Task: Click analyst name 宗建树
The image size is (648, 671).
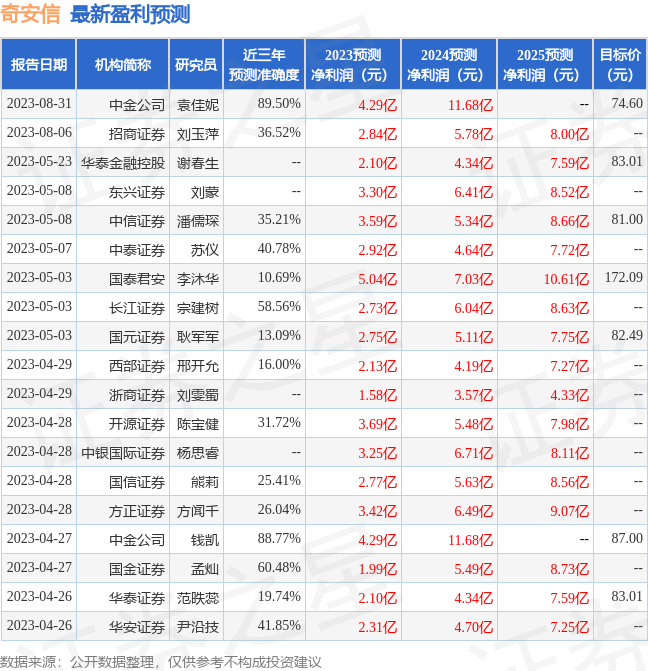Action: tap(198, 308)
